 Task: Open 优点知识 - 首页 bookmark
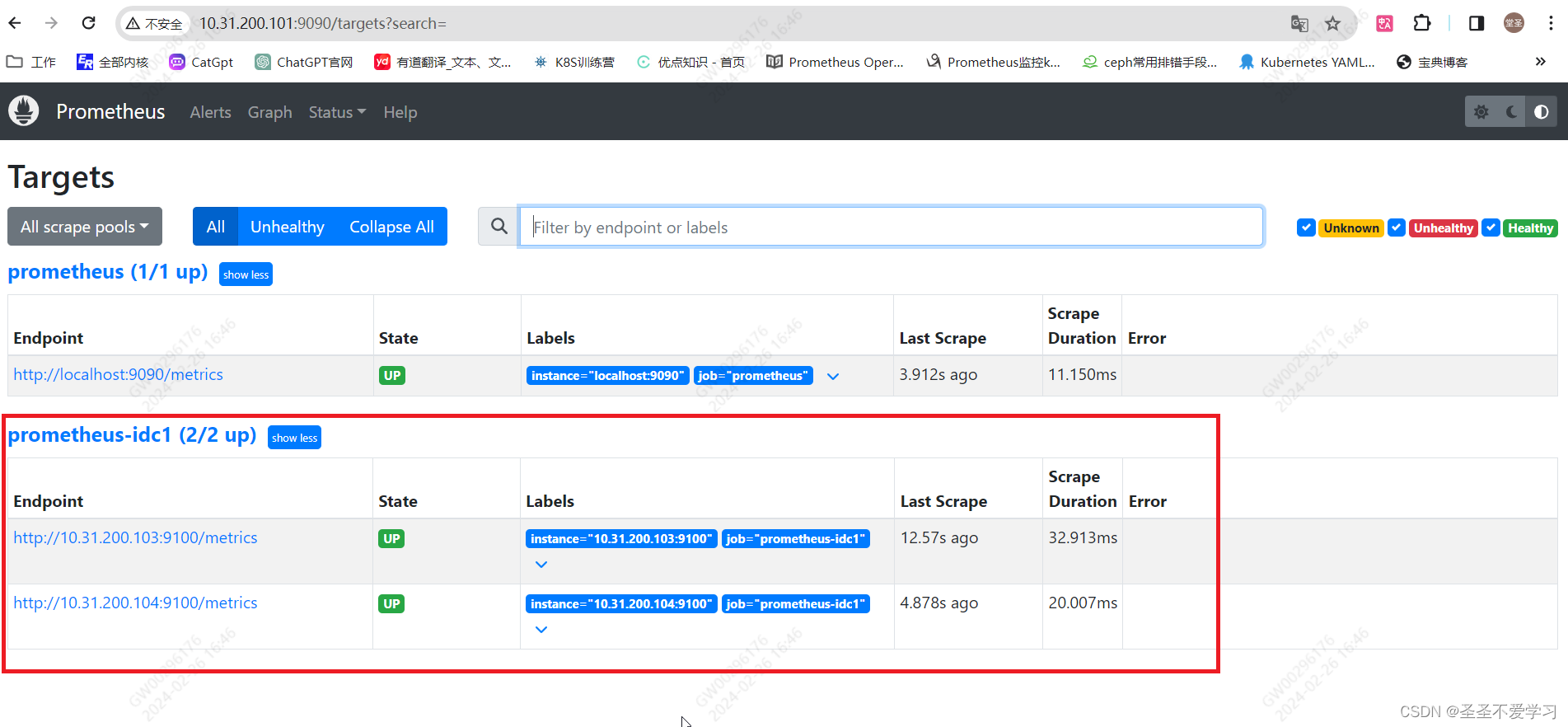tap(690, 62)
